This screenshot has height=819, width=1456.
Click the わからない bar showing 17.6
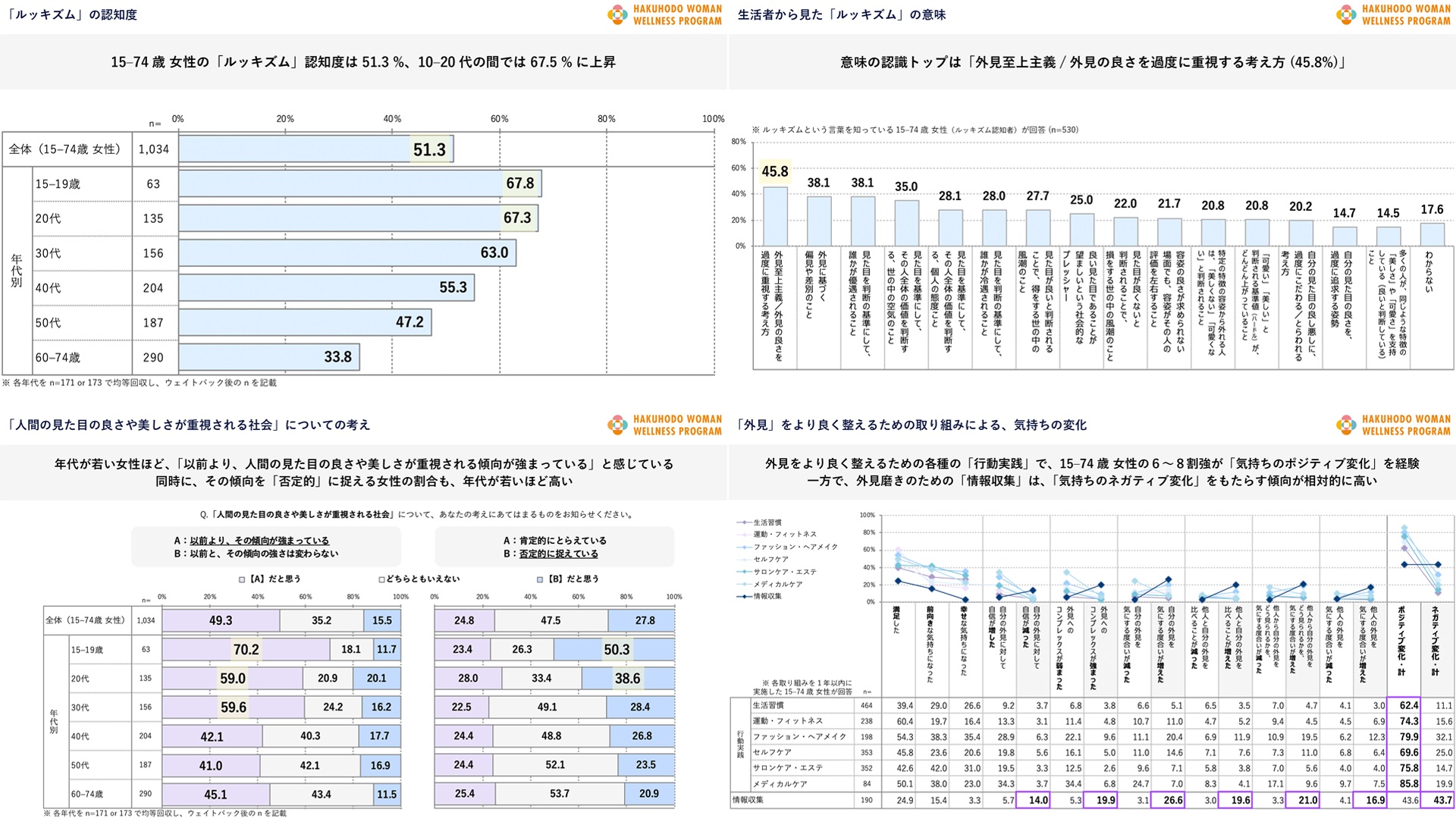(1432, 234)
